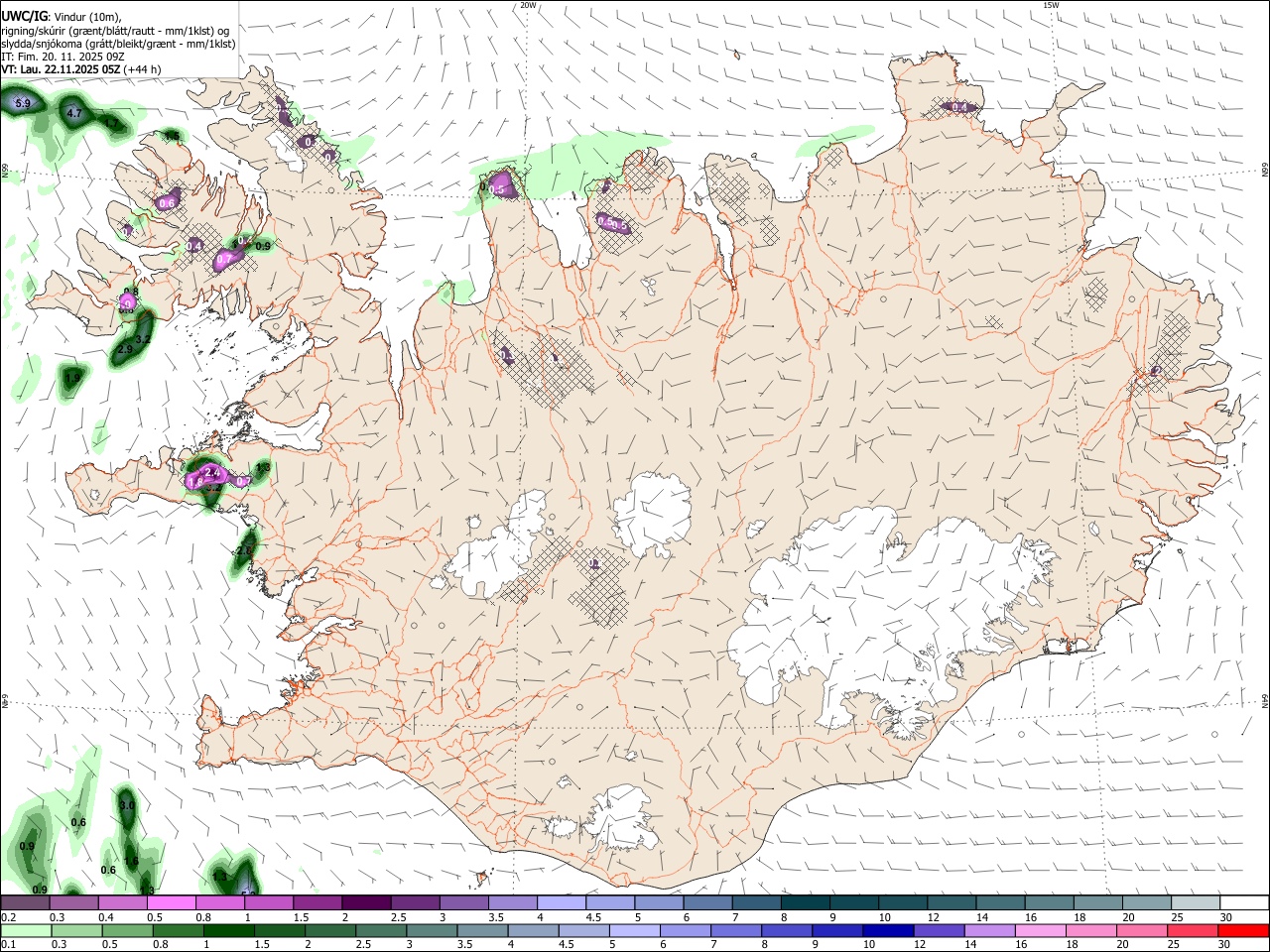Click the rain scale 2–2.5 swatch
1270x952 pixels.
[330, 931]
